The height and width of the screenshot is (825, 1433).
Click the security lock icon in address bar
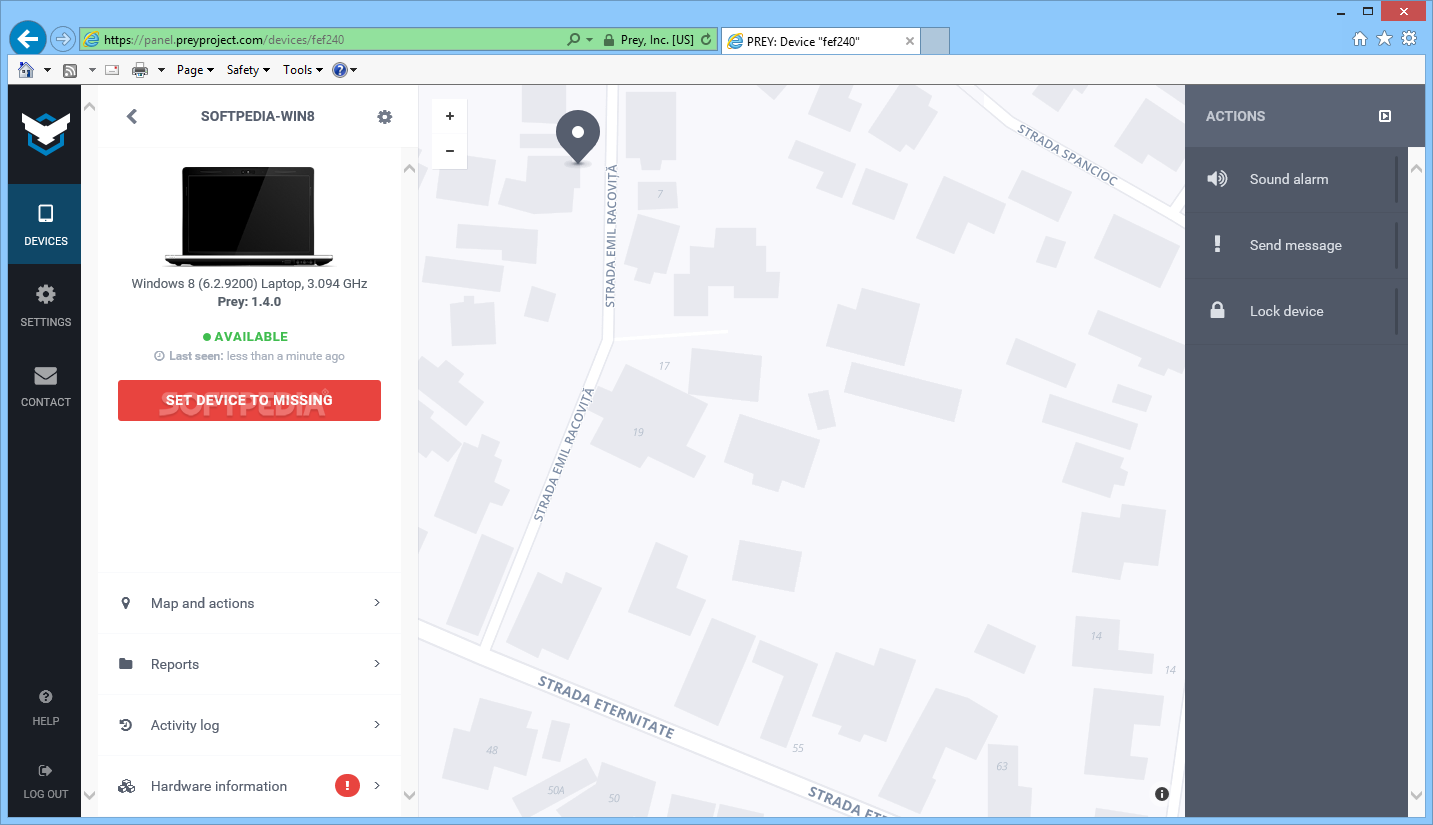pyautogui.click(x=607, y=40)
